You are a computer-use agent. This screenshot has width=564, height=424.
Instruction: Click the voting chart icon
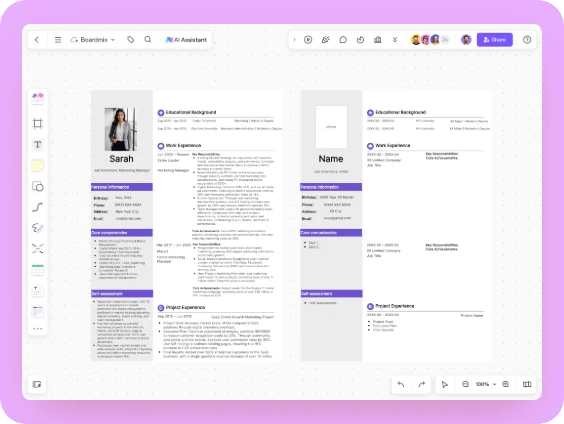point(378,40)
